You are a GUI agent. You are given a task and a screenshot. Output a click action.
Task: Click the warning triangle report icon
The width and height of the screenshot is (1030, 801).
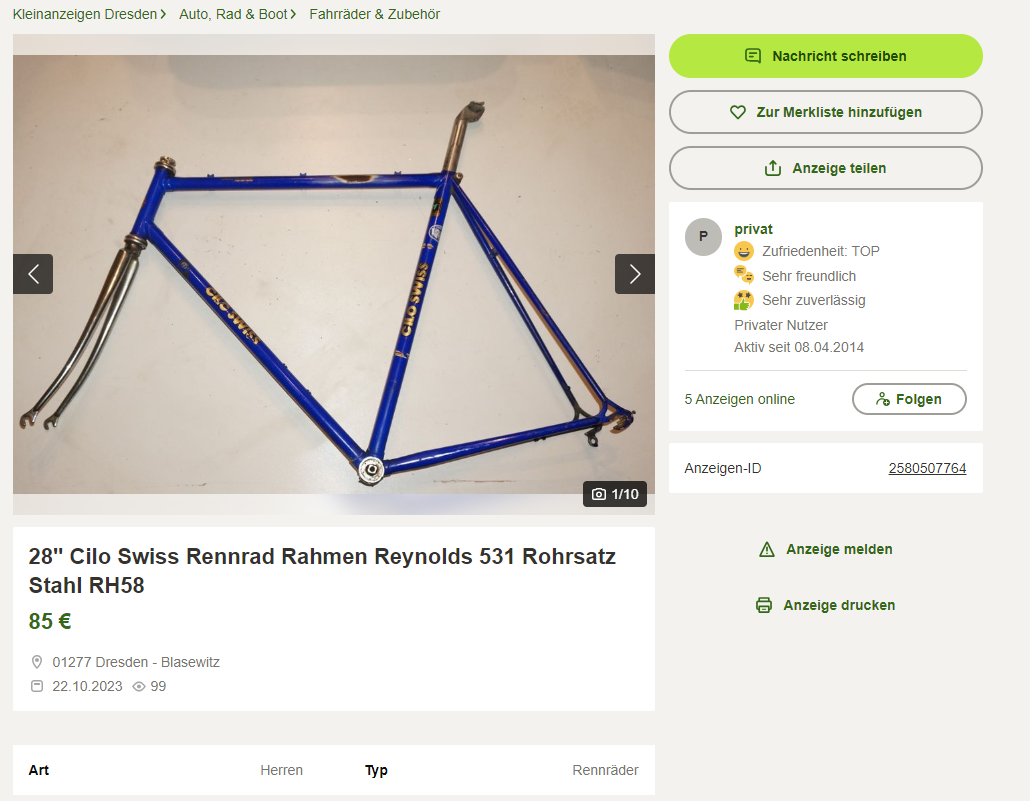pyautogui.click(x=767, y=549)
